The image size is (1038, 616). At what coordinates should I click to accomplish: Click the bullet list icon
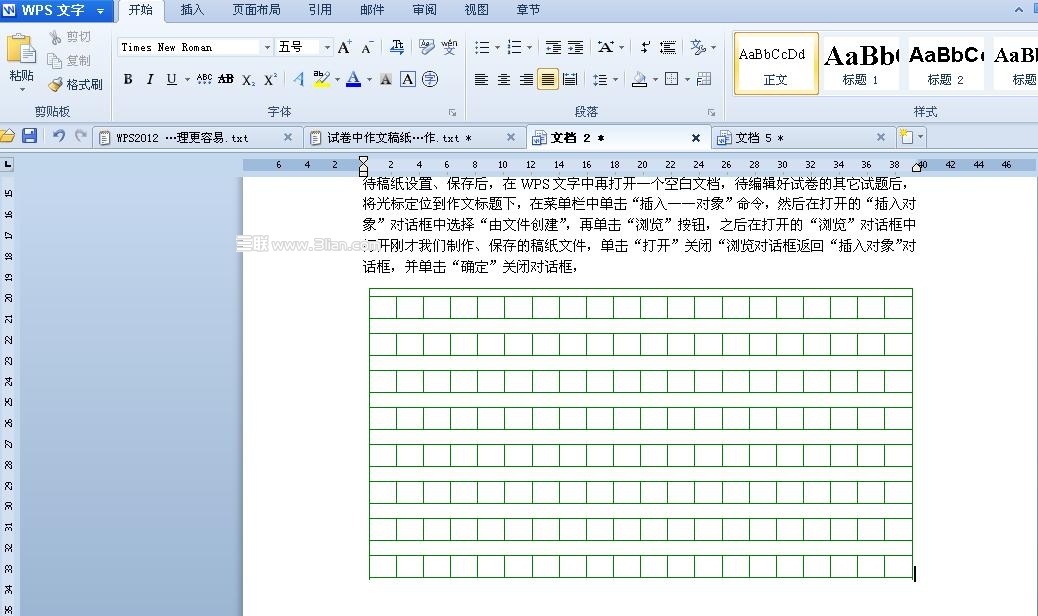click(483, 48)
